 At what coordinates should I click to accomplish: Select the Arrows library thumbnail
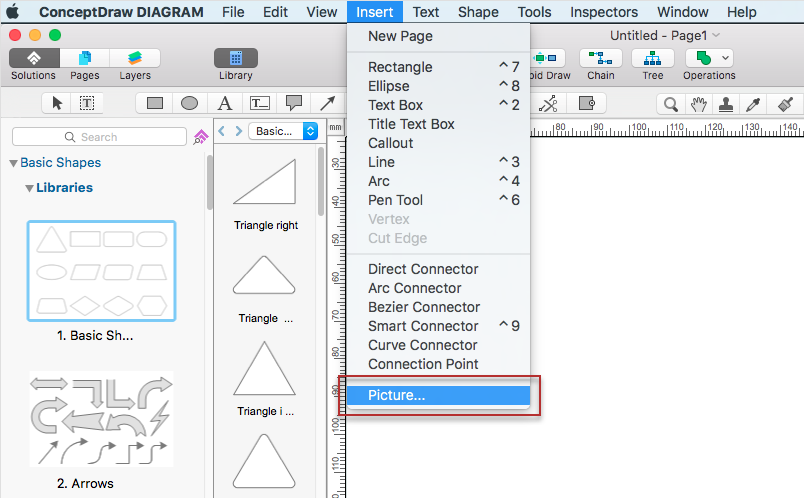[x=99, y=418]
